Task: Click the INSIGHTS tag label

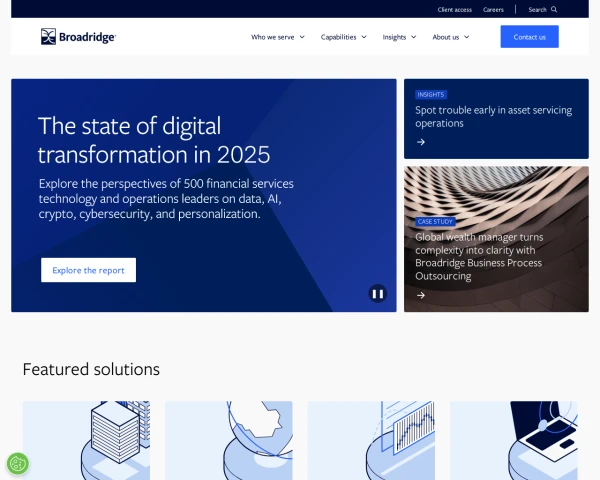Action: (431, 95)
